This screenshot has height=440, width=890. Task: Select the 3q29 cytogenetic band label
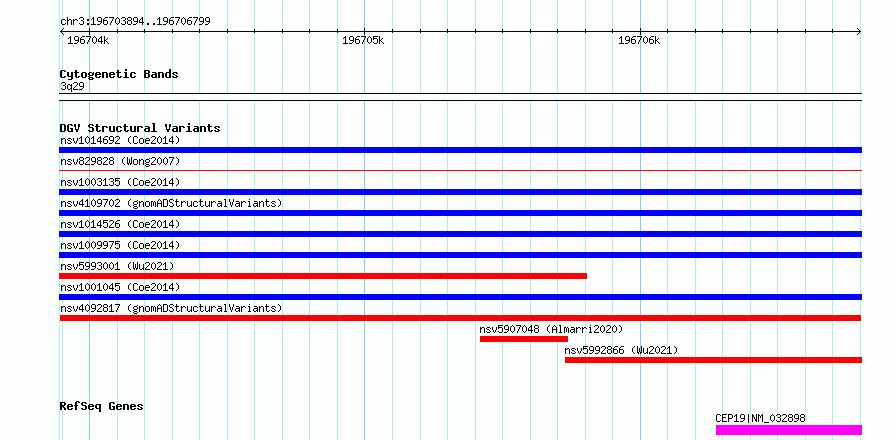(72, 86)
